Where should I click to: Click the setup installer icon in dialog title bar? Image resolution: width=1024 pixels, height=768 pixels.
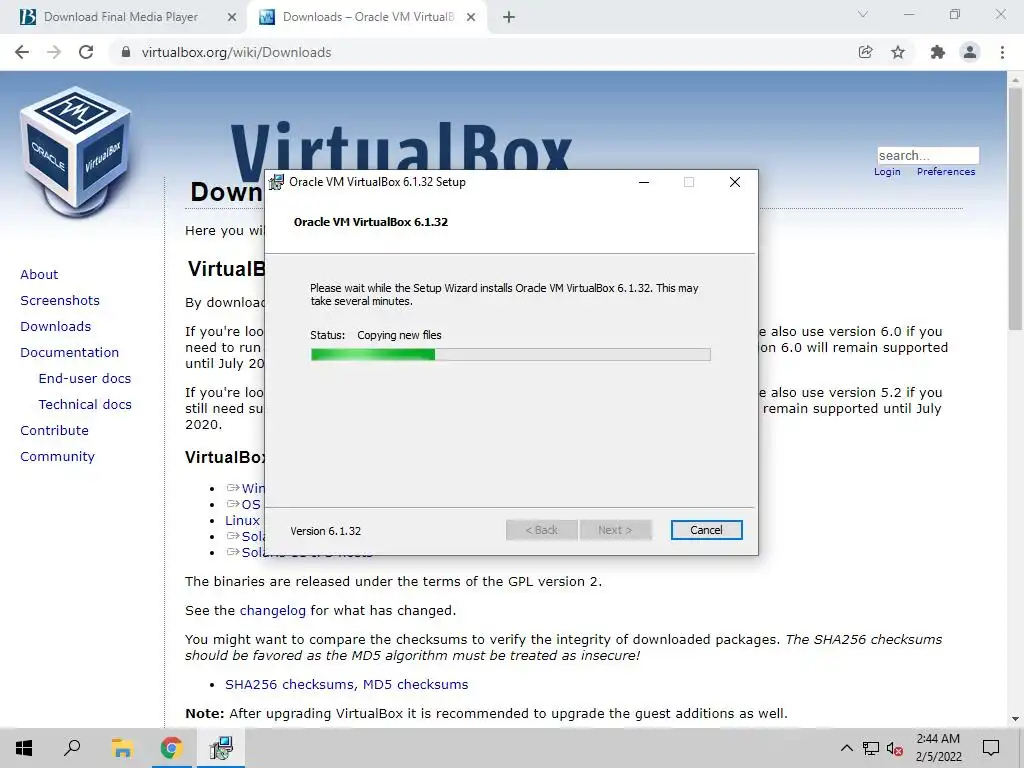[277, 182]
